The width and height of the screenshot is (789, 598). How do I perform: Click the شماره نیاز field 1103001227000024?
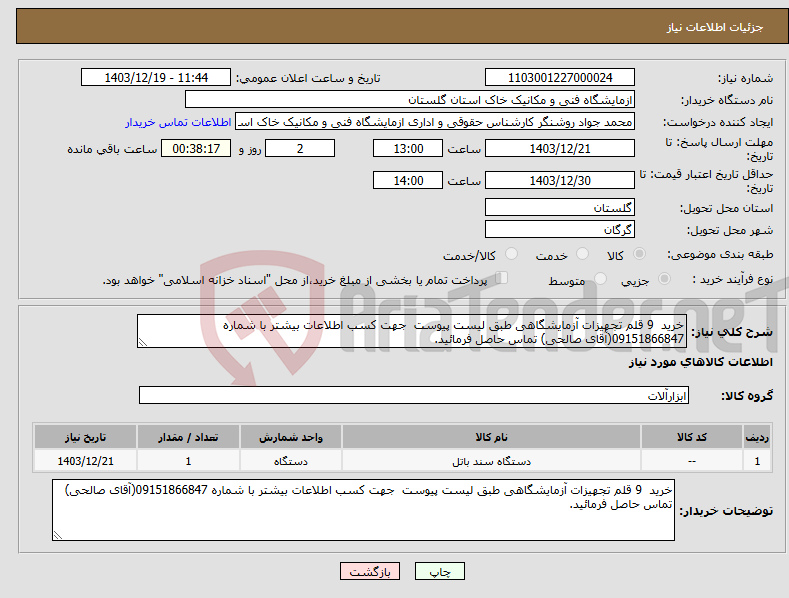point(560,78)
